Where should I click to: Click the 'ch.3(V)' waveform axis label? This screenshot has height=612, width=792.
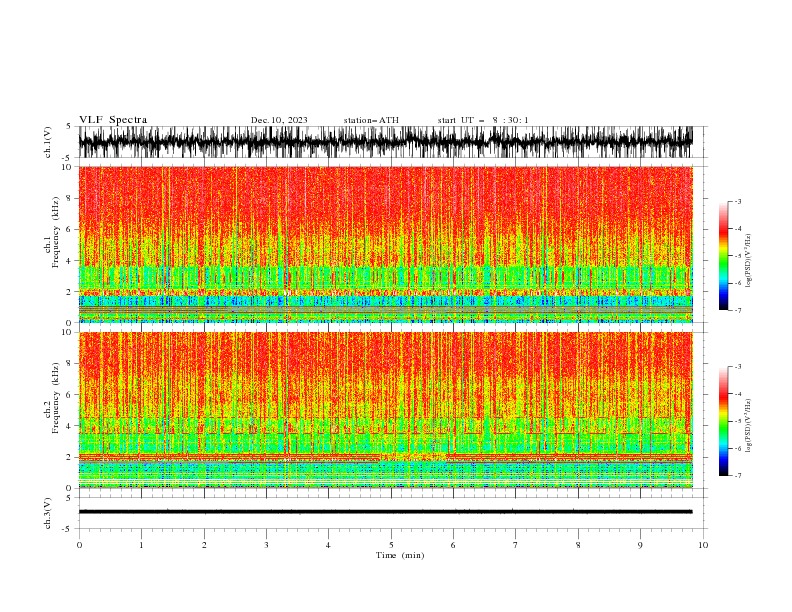pyautogui.click(x=48, y=513)
